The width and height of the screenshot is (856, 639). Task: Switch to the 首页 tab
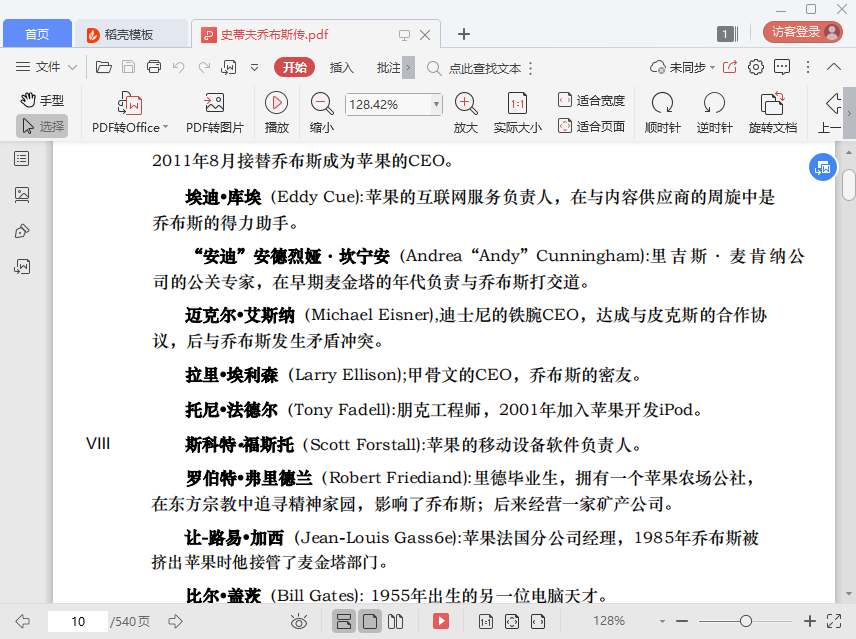(x=37, y=34)
